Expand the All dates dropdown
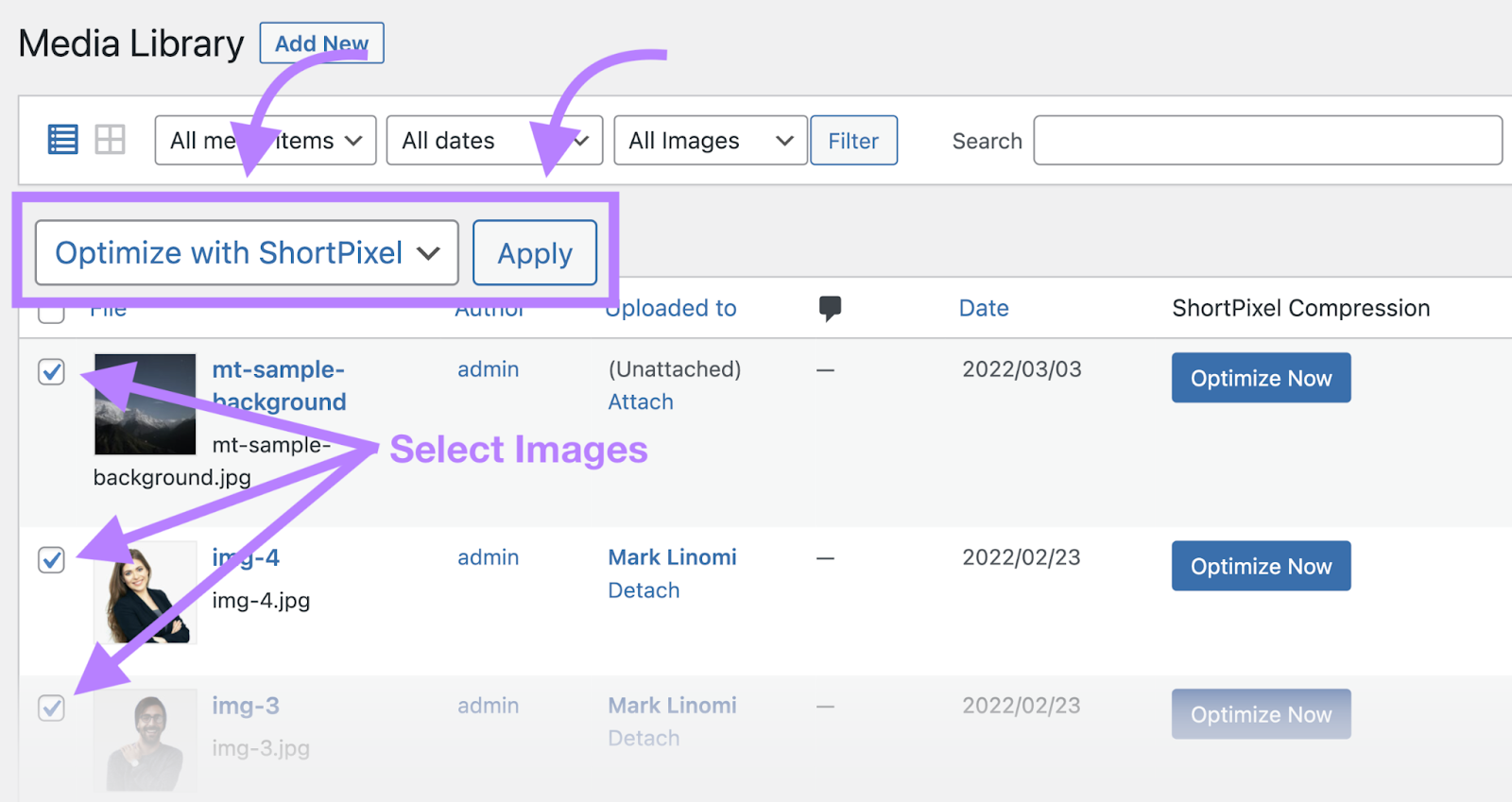This screenshot has width=1512, height=802. click(493, 141)
